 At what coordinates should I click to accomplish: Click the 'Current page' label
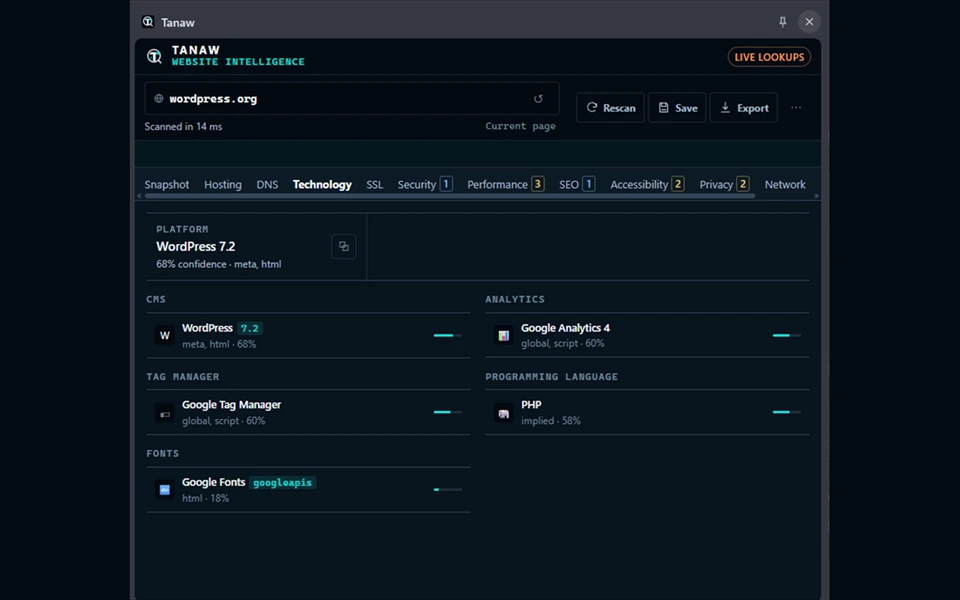[x=520, y=126]
